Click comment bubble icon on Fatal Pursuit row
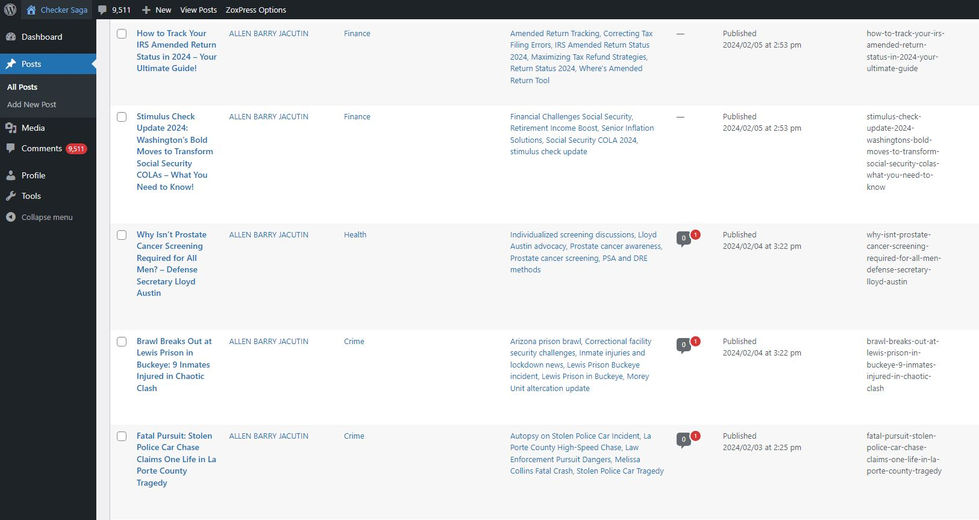Viewport: 979px width, 520px height. click(684, 439)
